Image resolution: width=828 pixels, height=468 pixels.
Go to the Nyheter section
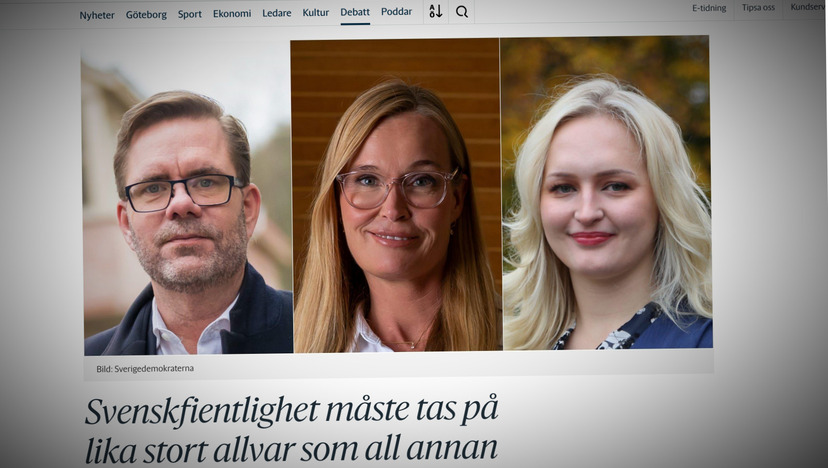tap(97, 15)
